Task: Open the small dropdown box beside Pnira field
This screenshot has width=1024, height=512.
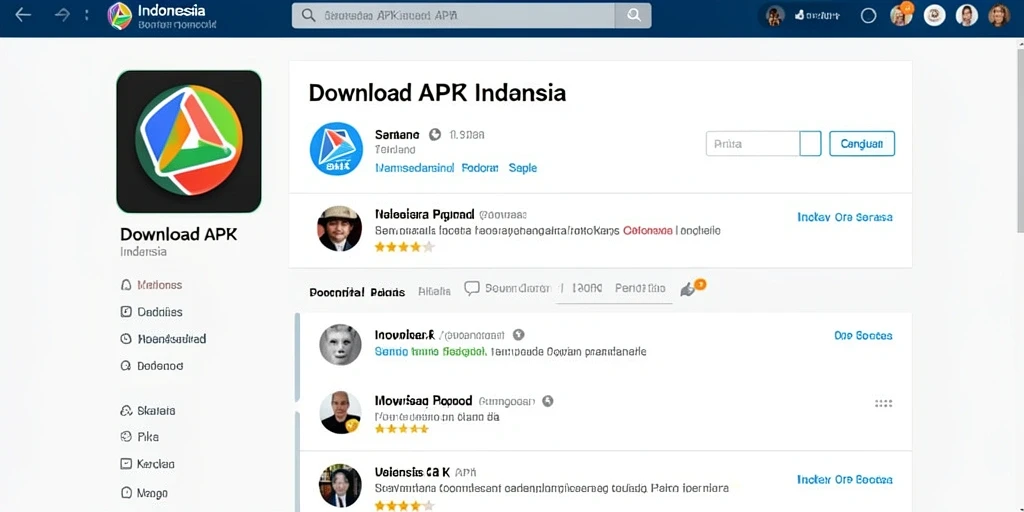Action: pos(810,144)
